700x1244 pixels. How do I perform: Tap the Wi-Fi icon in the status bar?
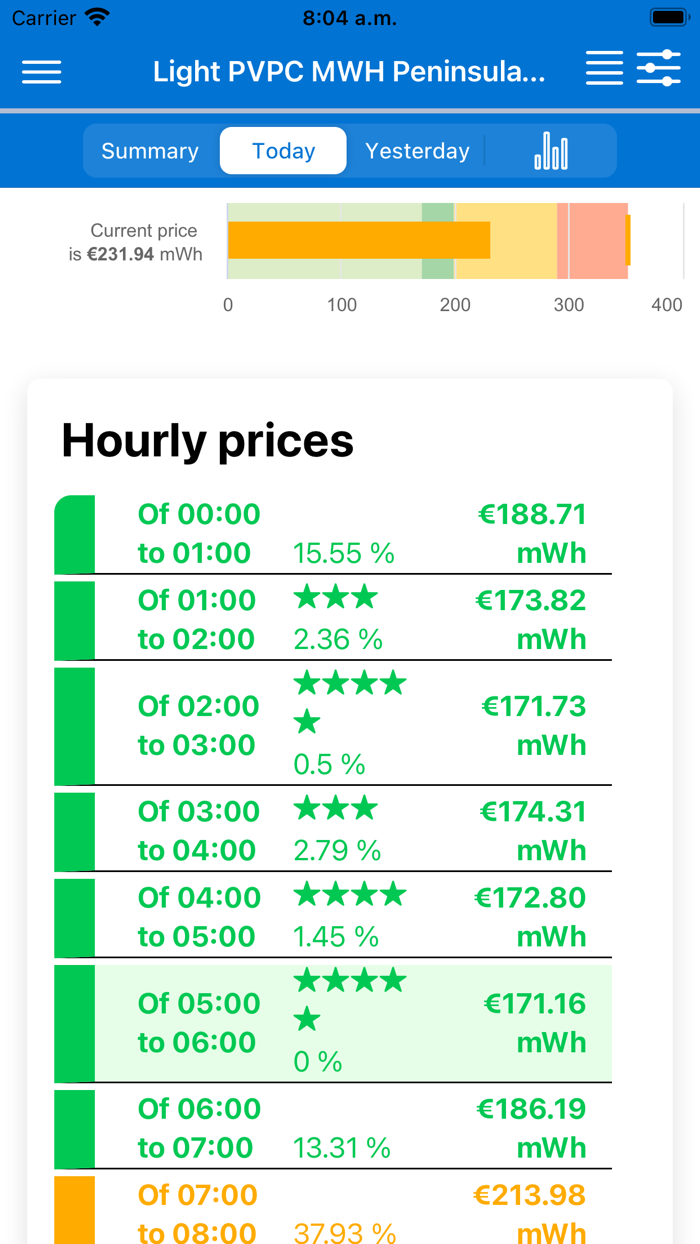[96, 16]
